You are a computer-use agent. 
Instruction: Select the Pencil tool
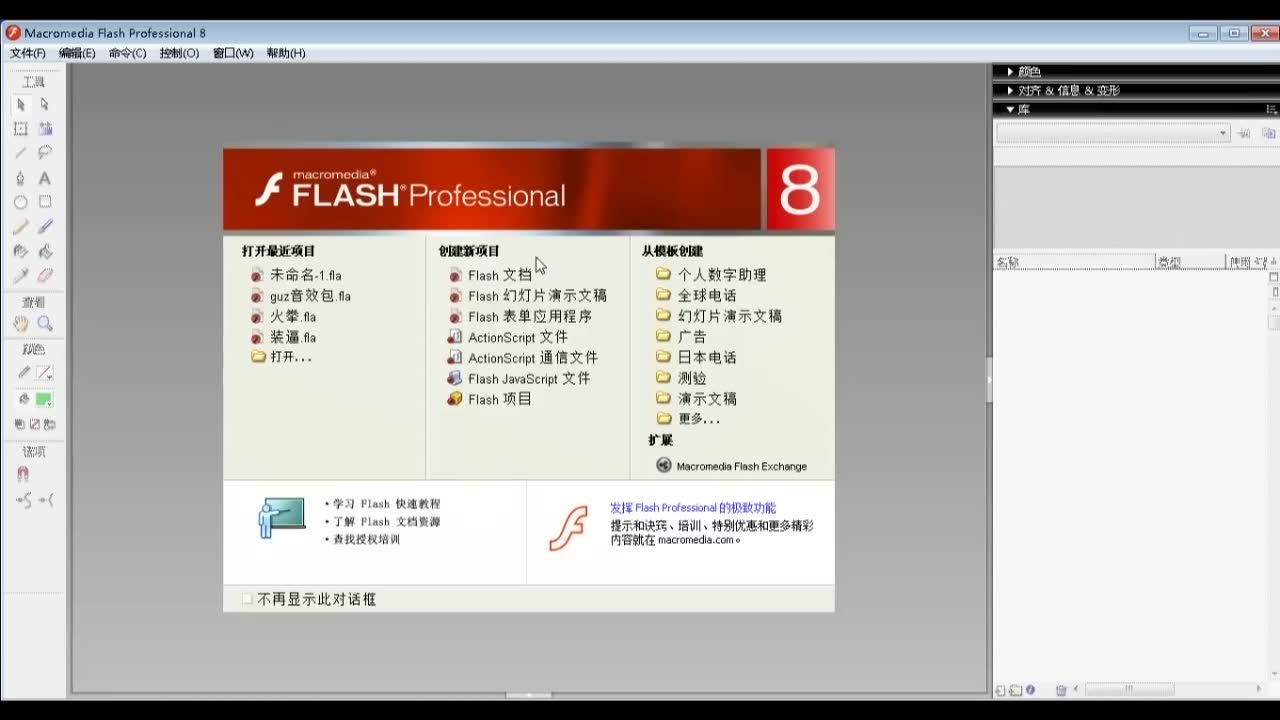click(x=20, y=227)
